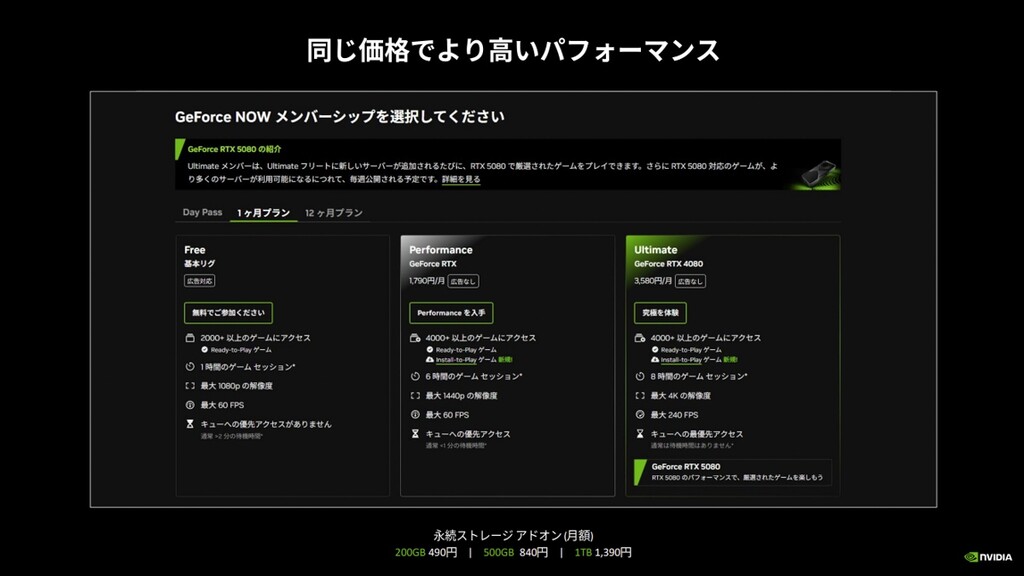Click Install-to-Play cloud icon in Ultimate card
The image size is (1024, 576).
coord(655,360)
